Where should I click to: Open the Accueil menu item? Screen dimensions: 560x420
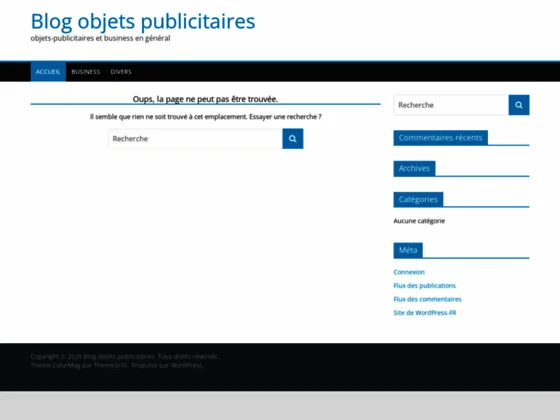click(48, 72)
